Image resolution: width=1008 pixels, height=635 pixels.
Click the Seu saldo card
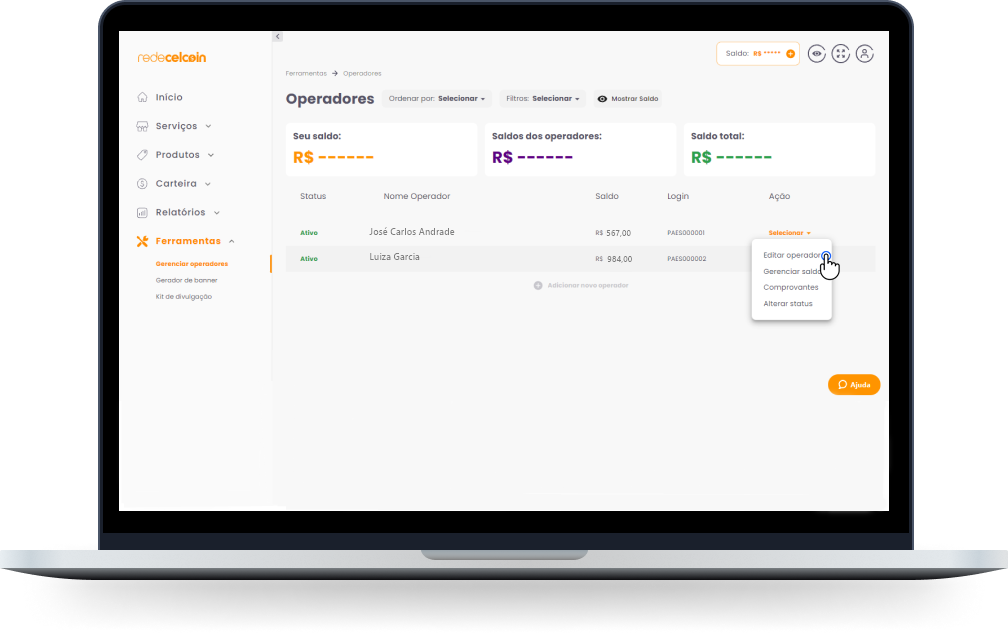click(x=381, y=149)
